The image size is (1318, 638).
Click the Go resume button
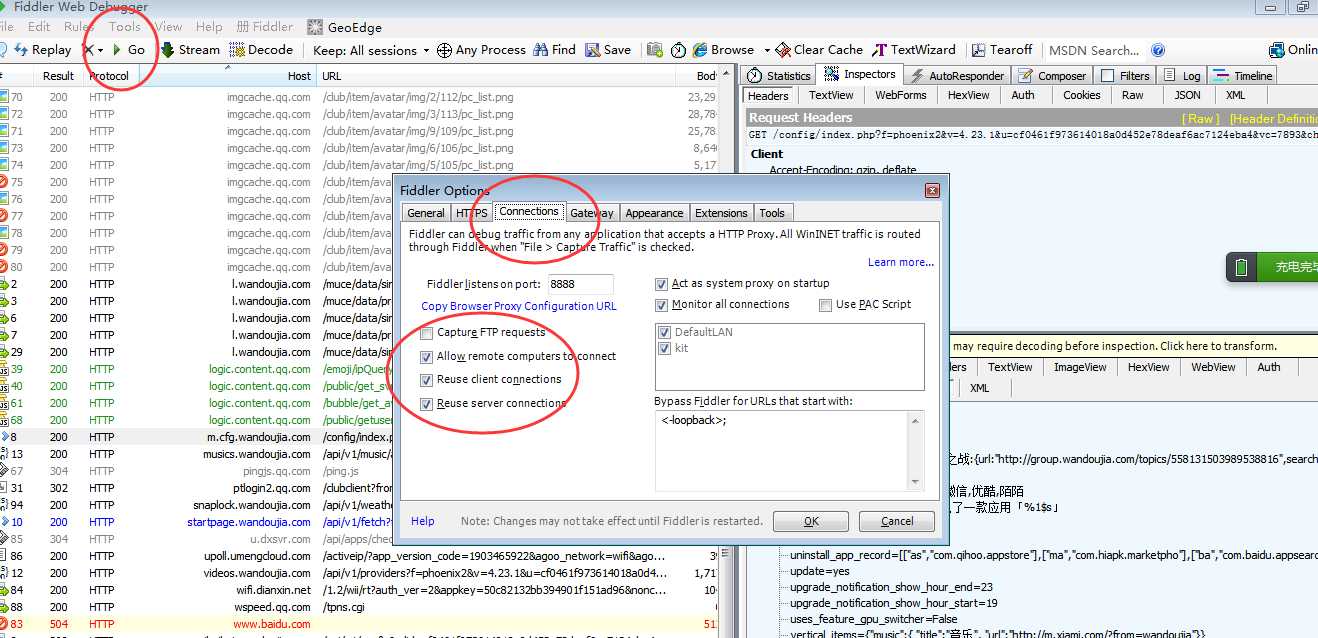click(127, 50)
